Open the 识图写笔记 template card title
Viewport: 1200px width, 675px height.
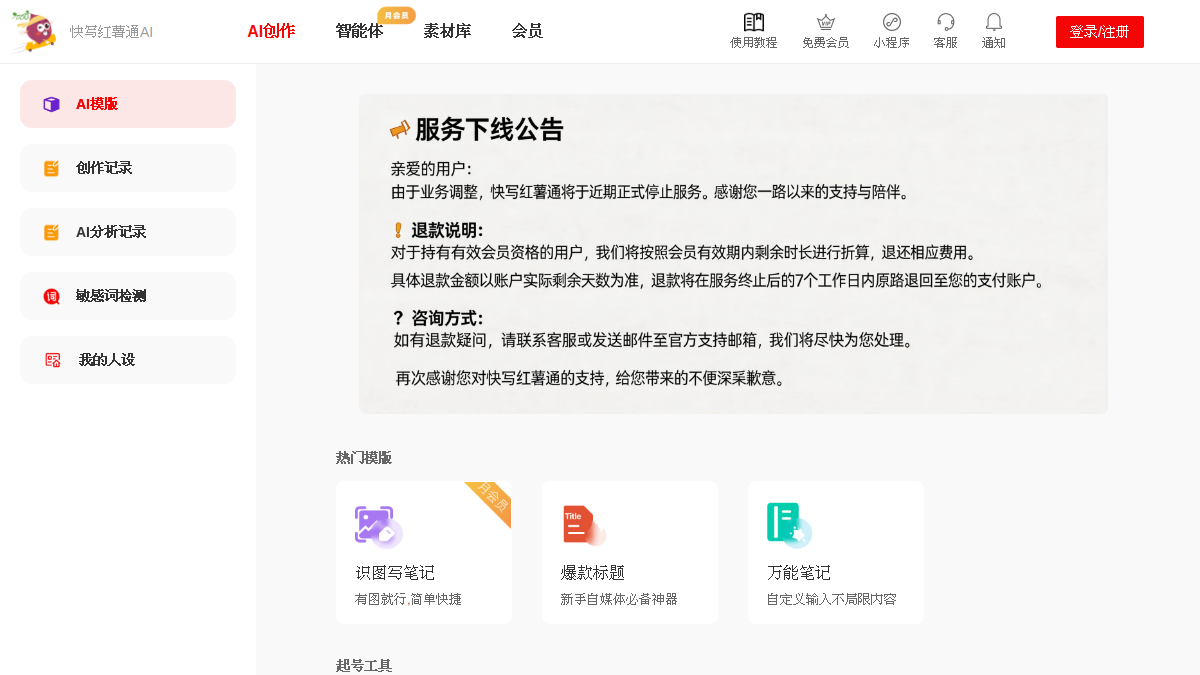point(395,573)
